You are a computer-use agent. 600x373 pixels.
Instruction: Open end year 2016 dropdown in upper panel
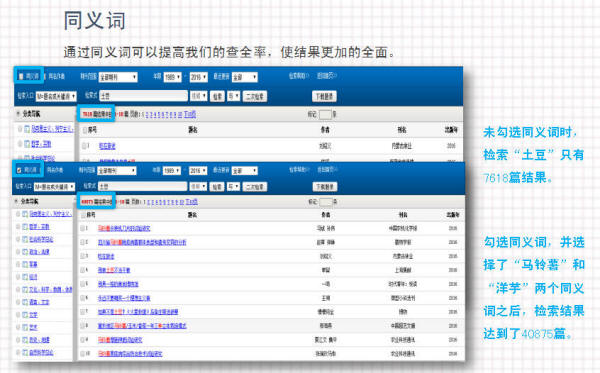click(199, 77)
